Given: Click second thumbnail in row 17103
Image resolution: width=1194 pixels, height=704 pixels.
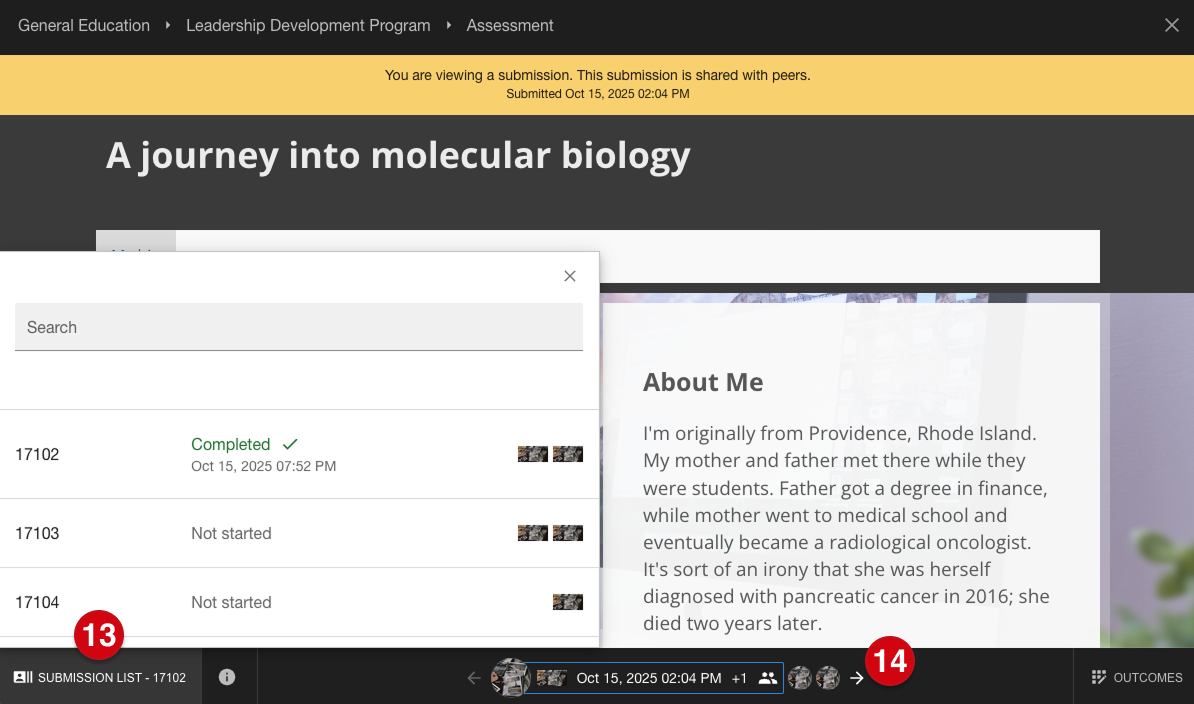Looking at the screenshot, I should click(567, 533).
